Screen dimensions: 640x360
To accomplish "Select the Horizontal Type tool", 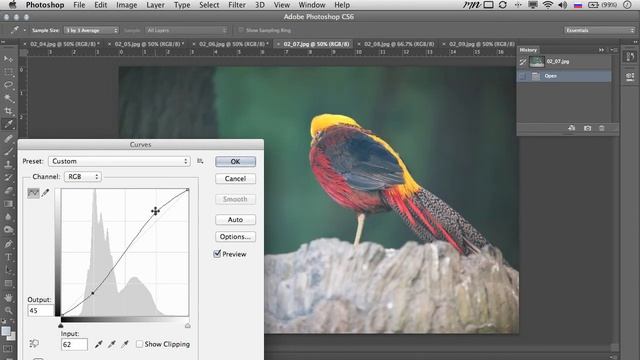I will pyautogui.click(x=8, y=257).
